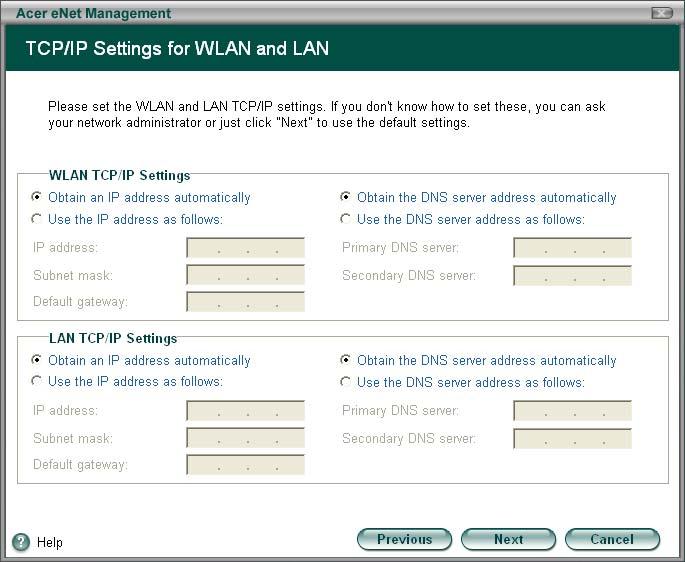Click the LAN Subnet mask field
Viewport: 685px width, 562px height.
tap(245, 438)
